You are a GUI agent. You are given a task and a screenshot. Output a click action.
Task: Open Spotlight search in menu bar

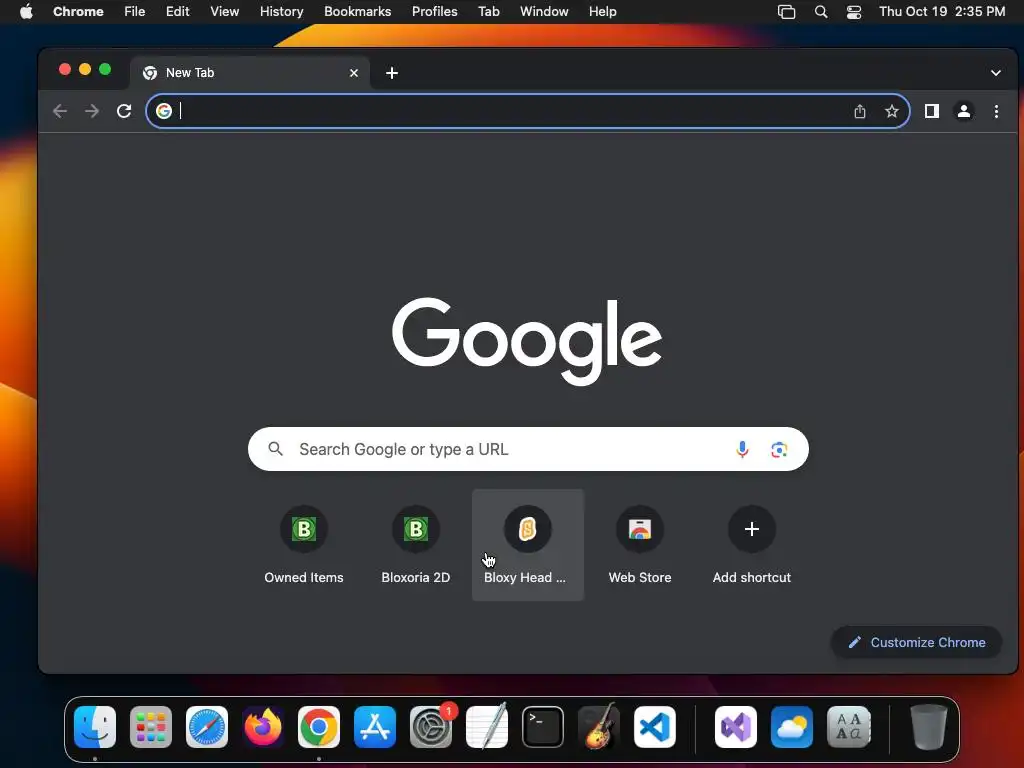pyautogui.click(x=821, y=12)
